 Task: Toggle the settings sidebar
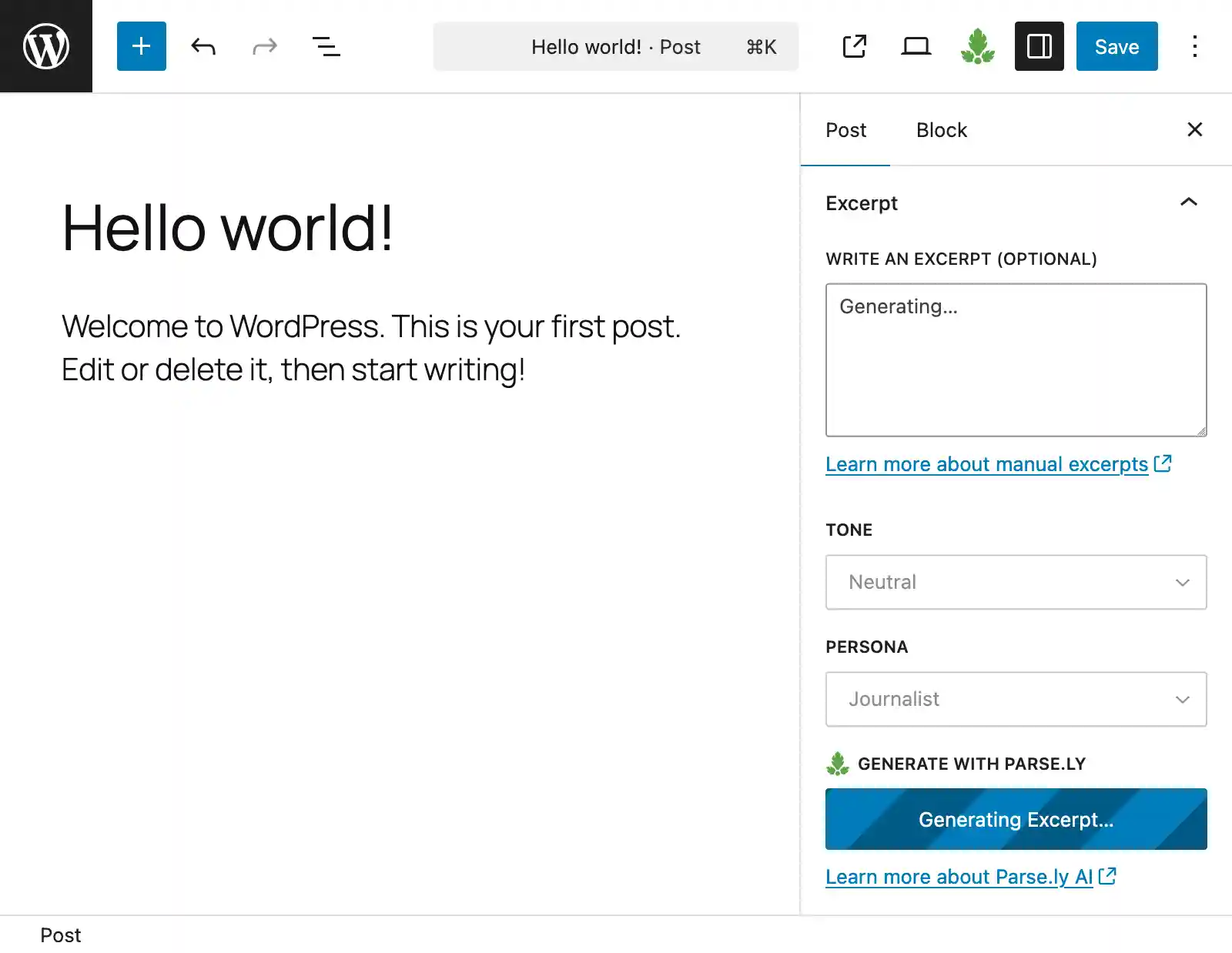[x=1039, y=46]
